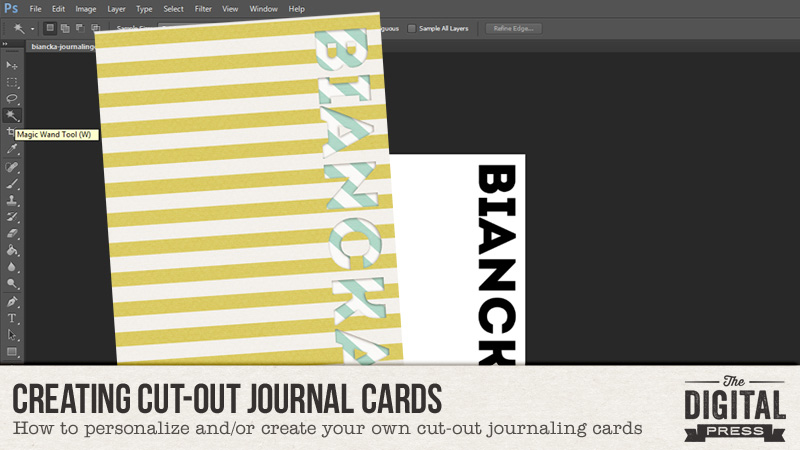Viewport: 800px width, 450px height.
Task: Select the Rectangular Marquee tool
Action: pyautogui.click(x=12, y=82)
